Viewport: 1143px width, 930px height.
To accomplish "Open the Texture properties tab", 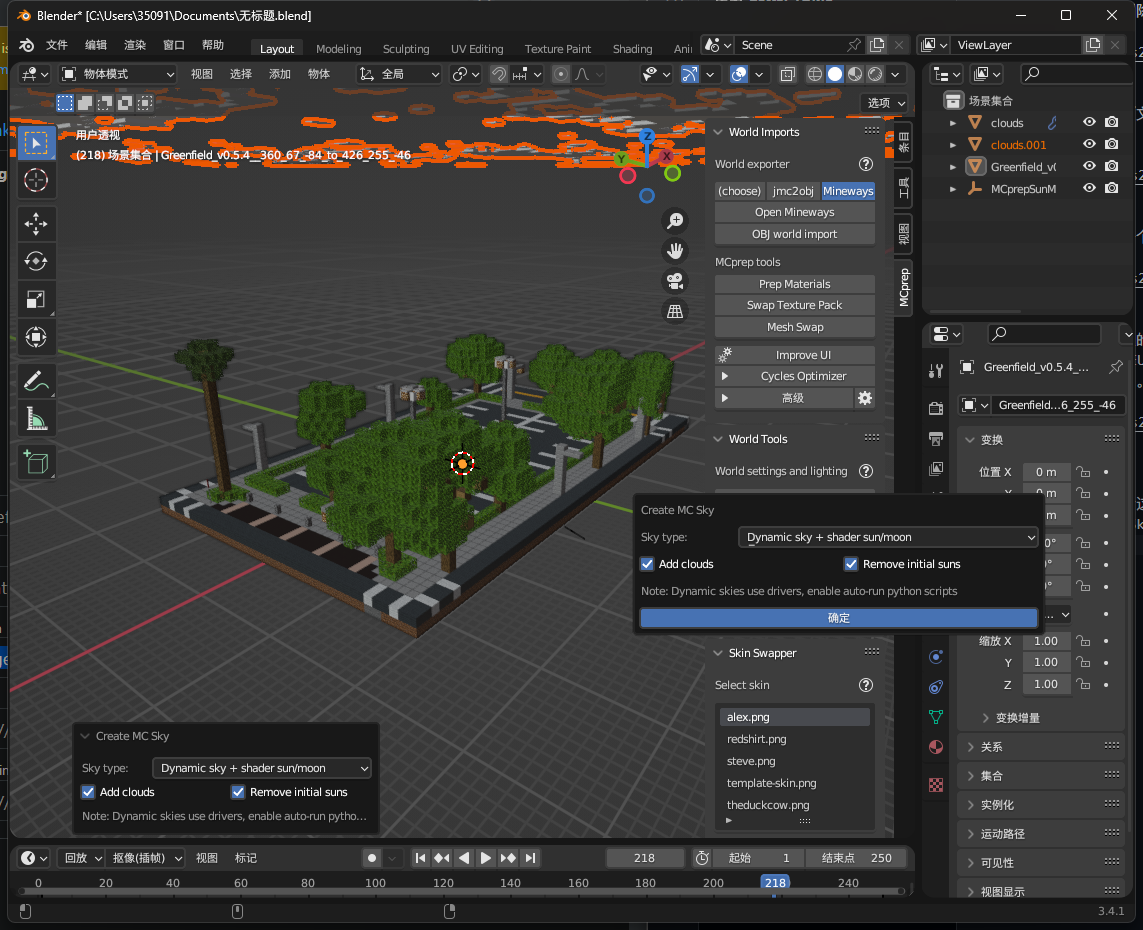I will pyautogui.click(x=936, y=785).
